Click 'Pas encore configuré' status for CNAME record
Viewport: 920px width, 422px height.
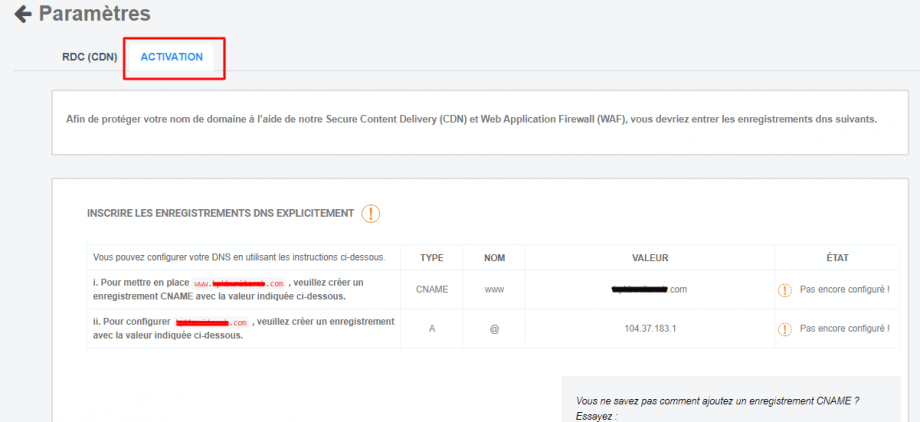pos(844,290)
